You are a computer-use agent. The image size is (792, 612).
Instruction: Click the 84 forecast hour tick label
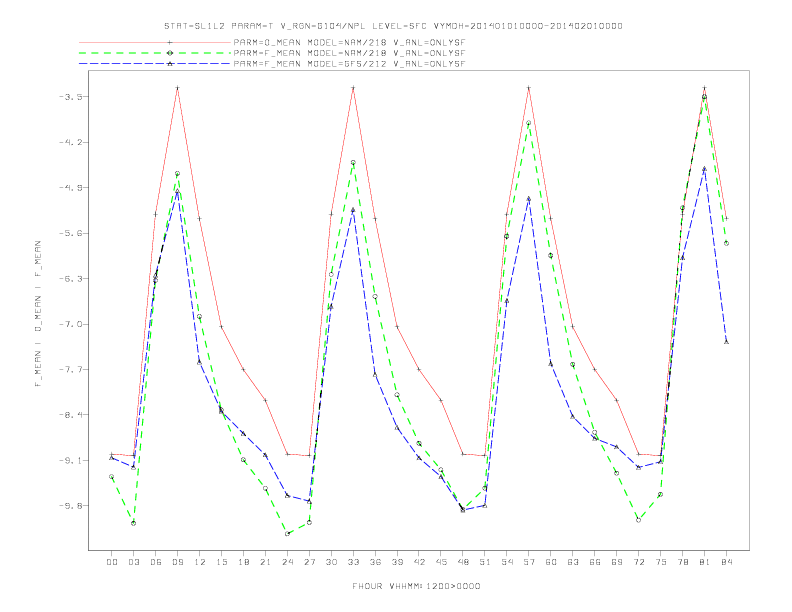(727, 562)
